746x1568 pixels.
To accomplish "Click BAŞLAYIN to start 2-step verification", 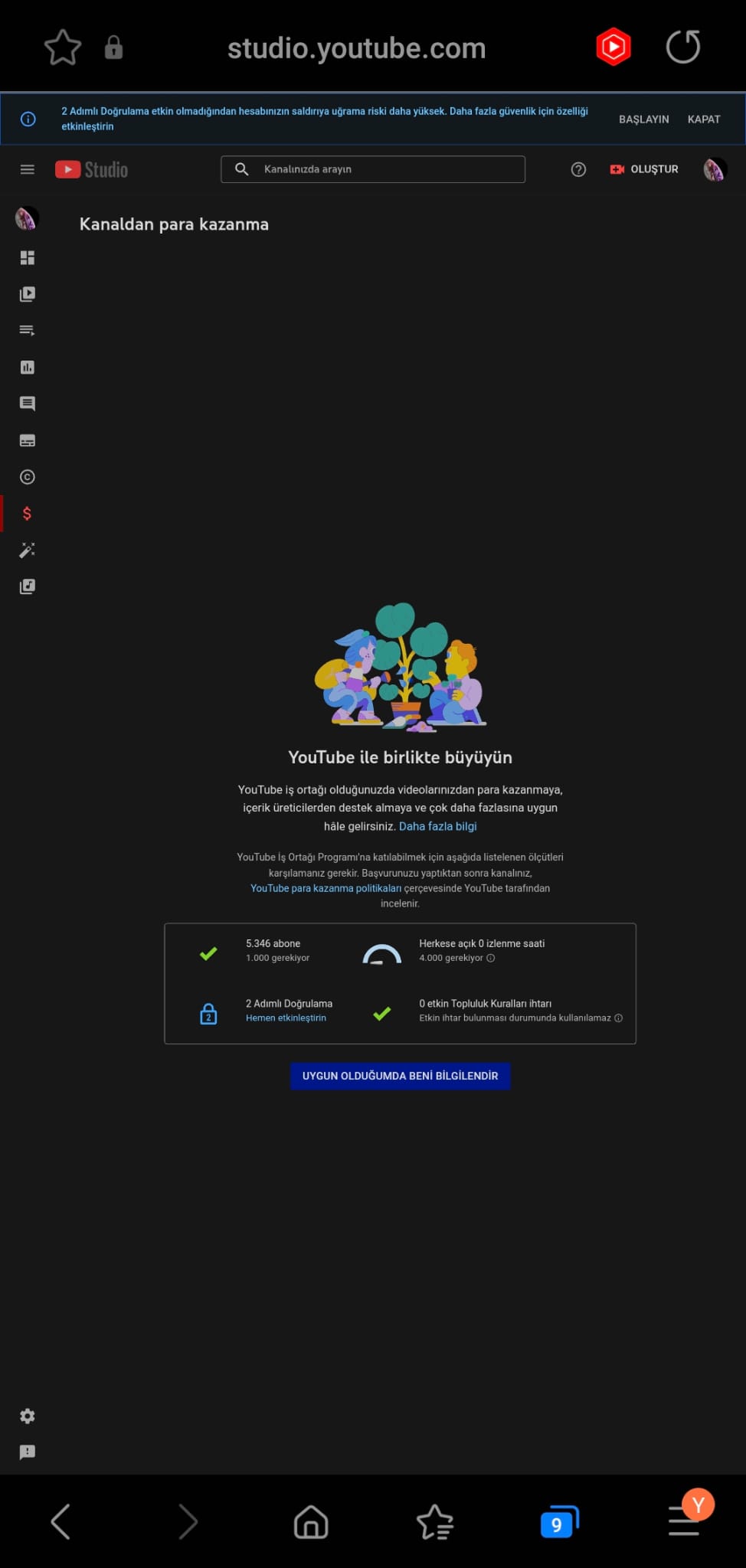I will click(x=643, y=119).
